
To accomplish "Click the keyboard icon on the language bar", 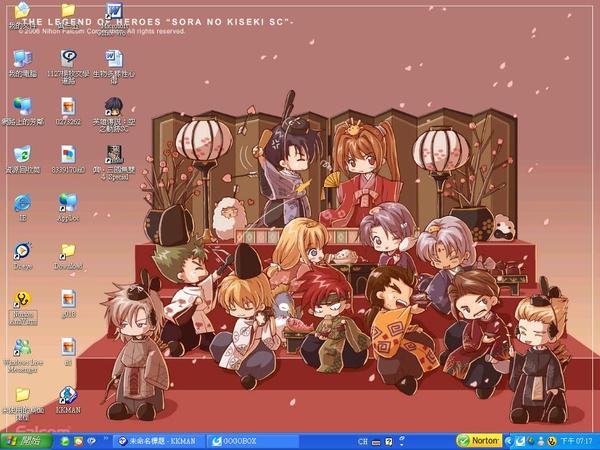I will (376, 442).
